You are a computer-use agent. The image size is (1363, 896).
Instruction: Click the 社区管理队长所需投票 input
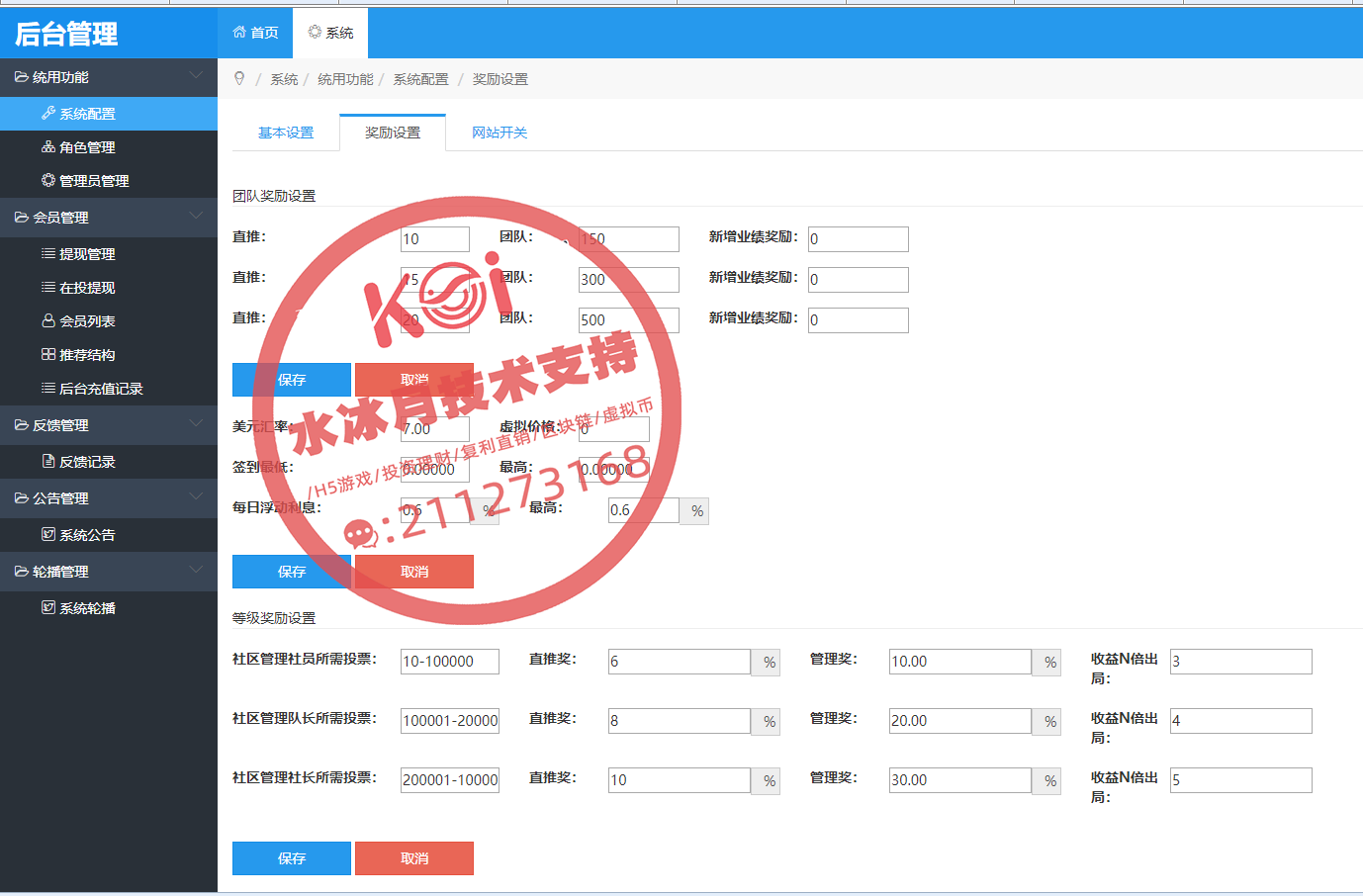(x=450, y=721)
